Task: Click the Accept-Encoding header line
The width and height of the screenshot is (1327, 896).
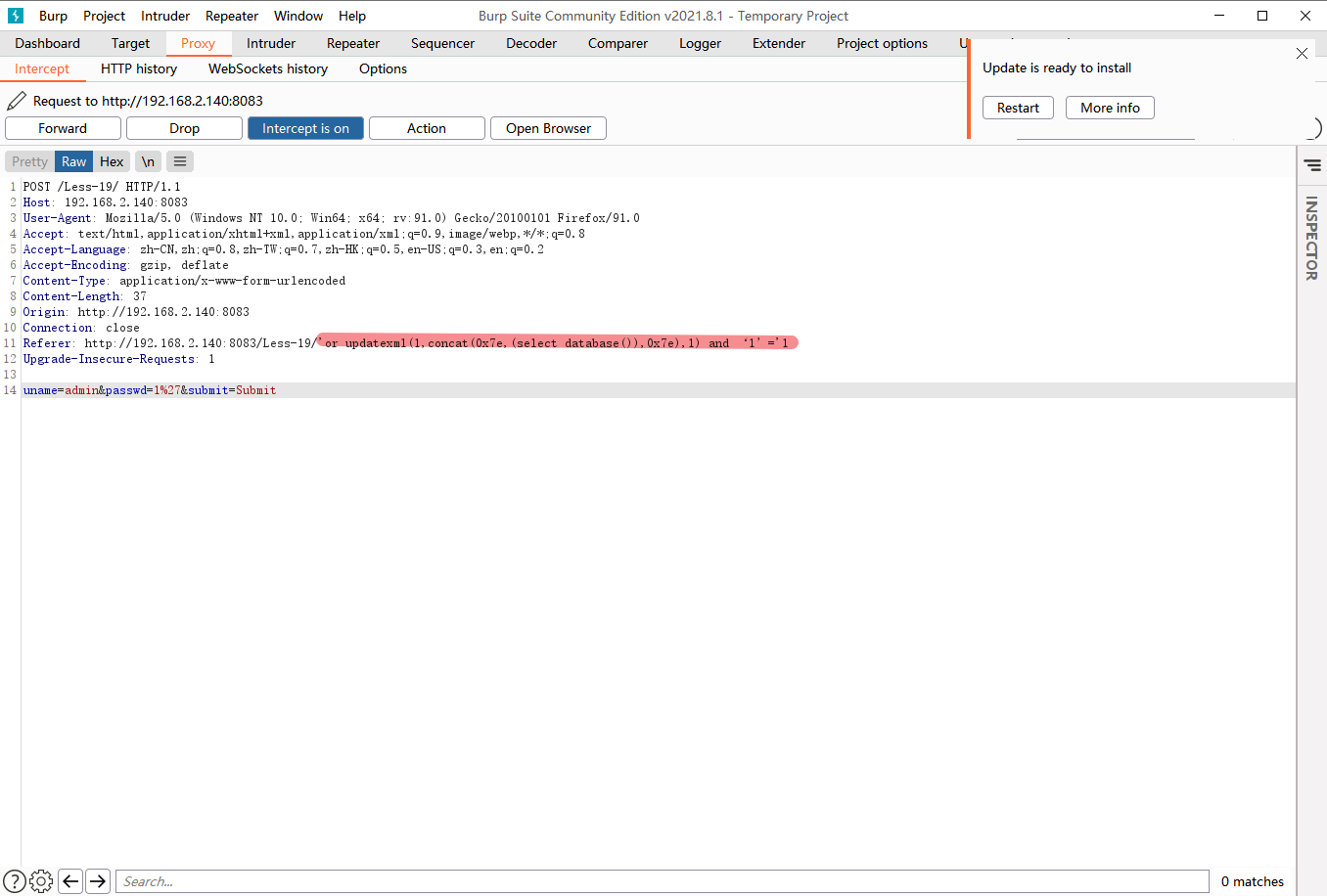Action: click(x=126, y=264)
